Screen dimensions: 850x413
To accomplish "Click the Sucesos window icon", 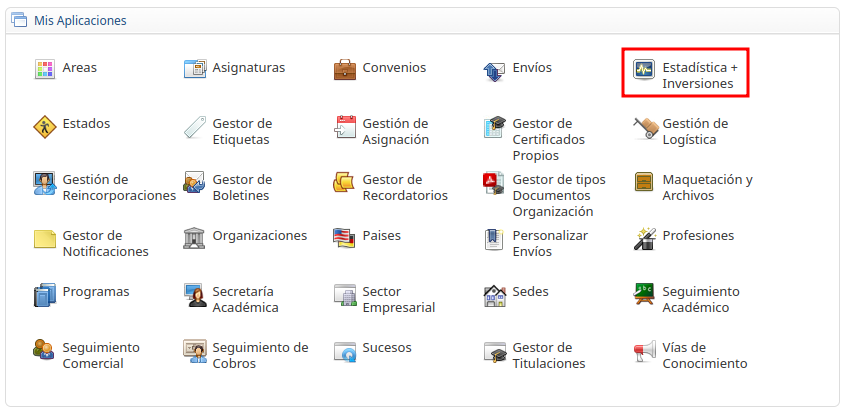I will pyautogui.click(x=345, y=352).
